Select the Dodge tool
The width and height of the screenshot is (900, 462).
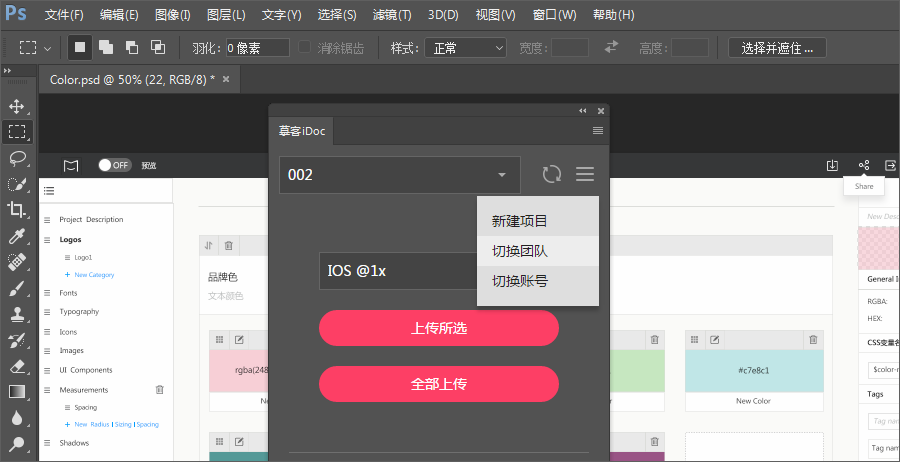coord(17,444)
